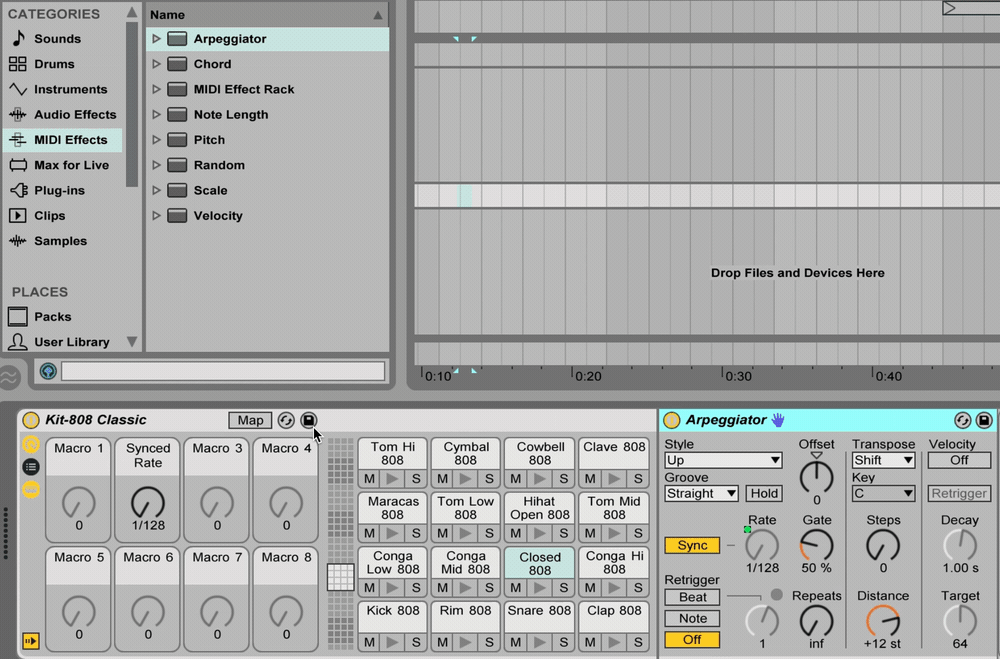The height and width of the screenshot is (659, 1000).
Task: Save the Arpeggiator preset
Action: (984, 420)
